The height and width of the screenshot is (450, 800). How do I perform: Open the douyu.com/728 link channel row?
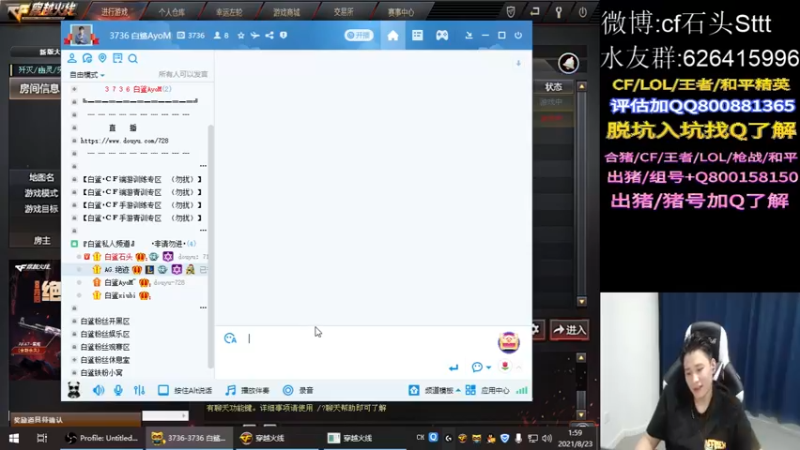[x=124, y=141]
